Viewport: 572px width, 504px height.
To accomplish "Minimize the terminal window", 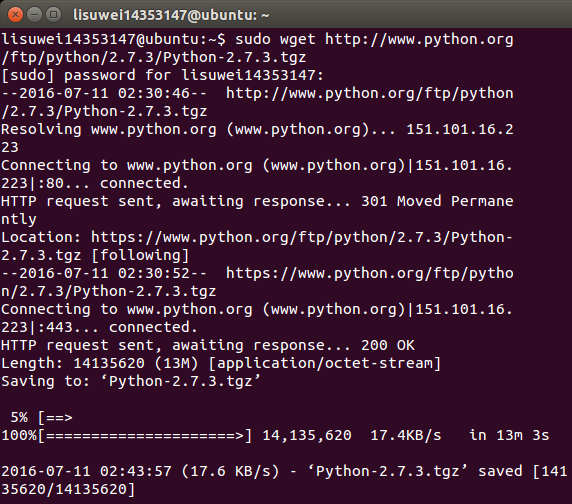I will 34,15.
